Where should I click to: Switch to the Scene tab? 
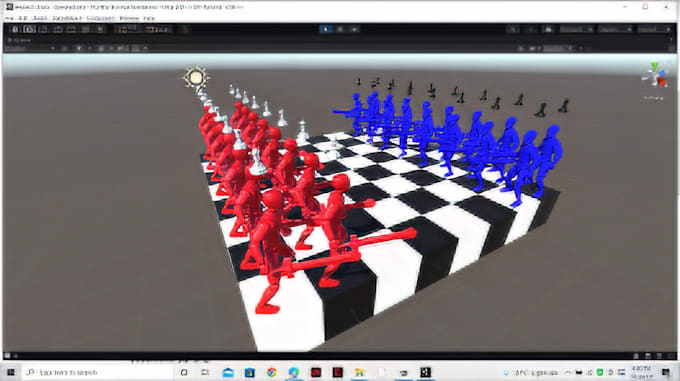(x=20, y=40)
